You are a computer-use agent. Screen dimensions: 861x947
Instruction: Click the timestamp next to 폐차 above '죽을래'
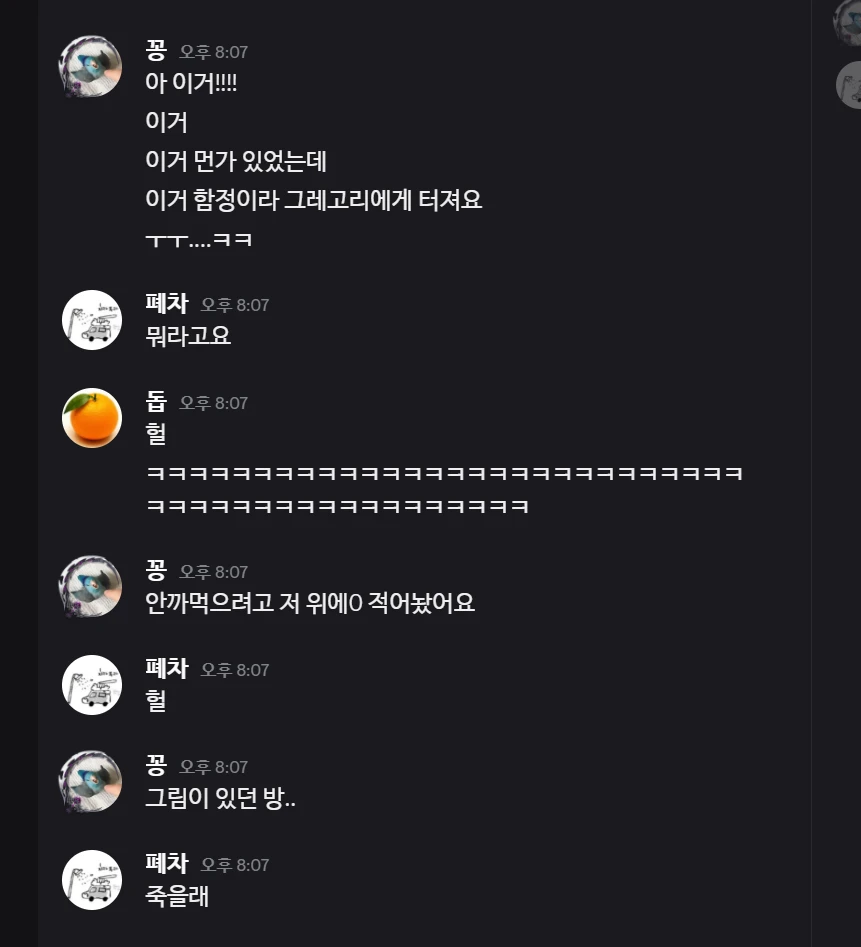click(x=235, y=865)
